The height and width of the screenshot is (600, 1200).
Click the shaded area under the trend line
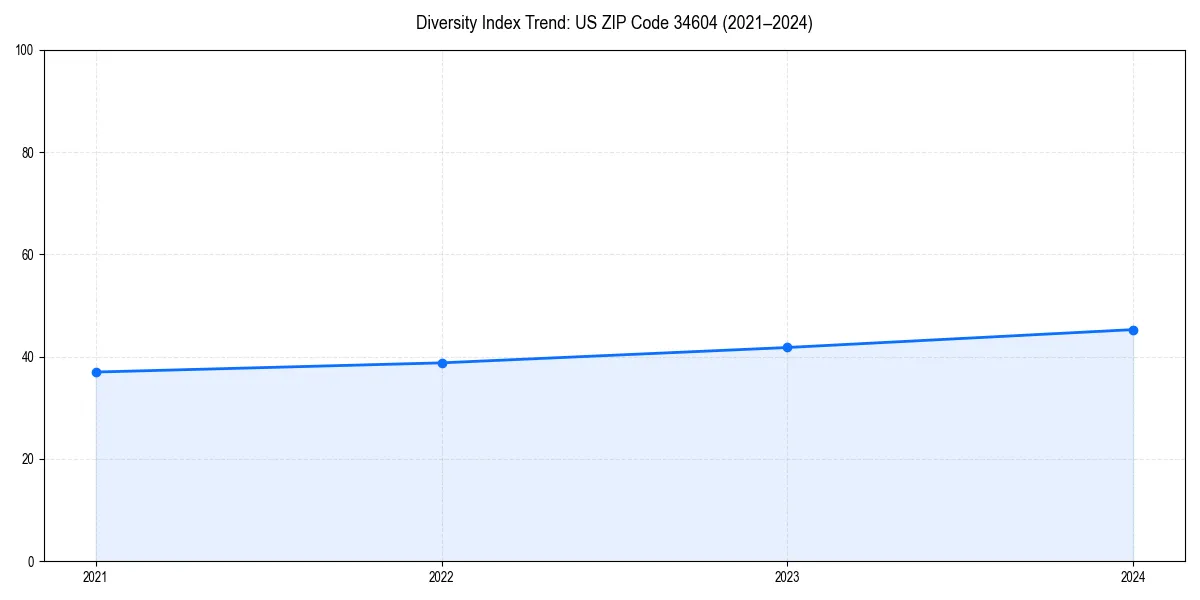(x=600, y=470)
